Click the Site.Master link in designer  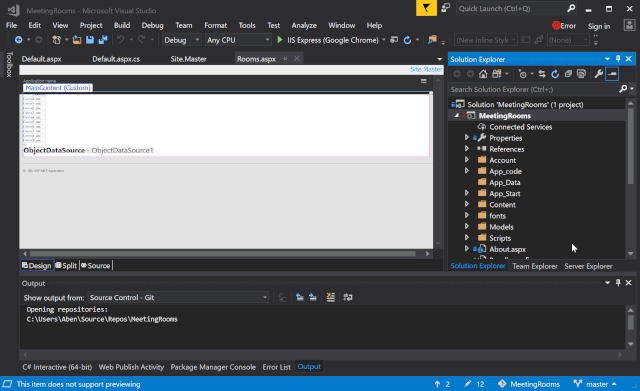point(426,69)
